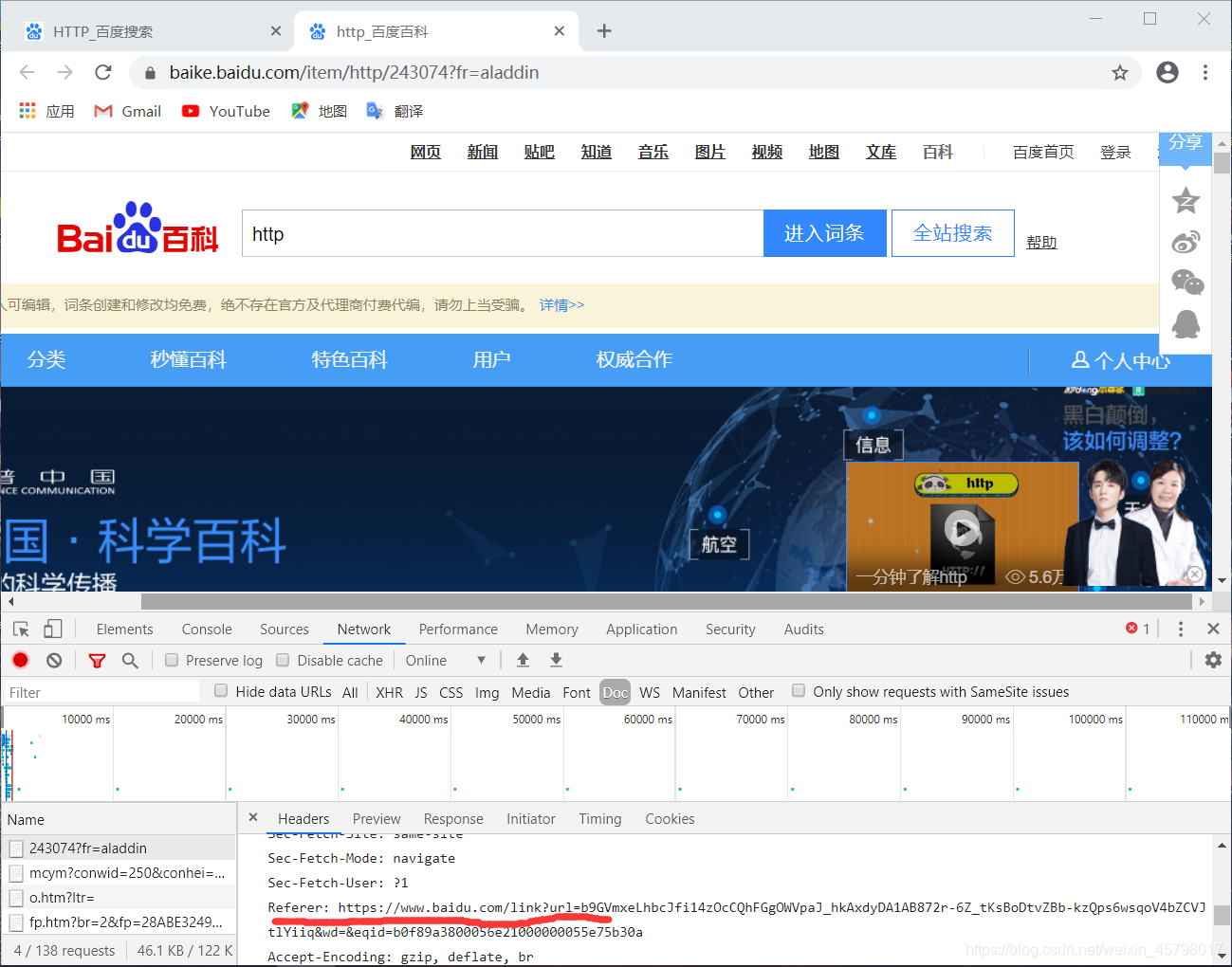Focus the Baike search box containing http
Viewport: 1232px width, 967px height.
503,233
